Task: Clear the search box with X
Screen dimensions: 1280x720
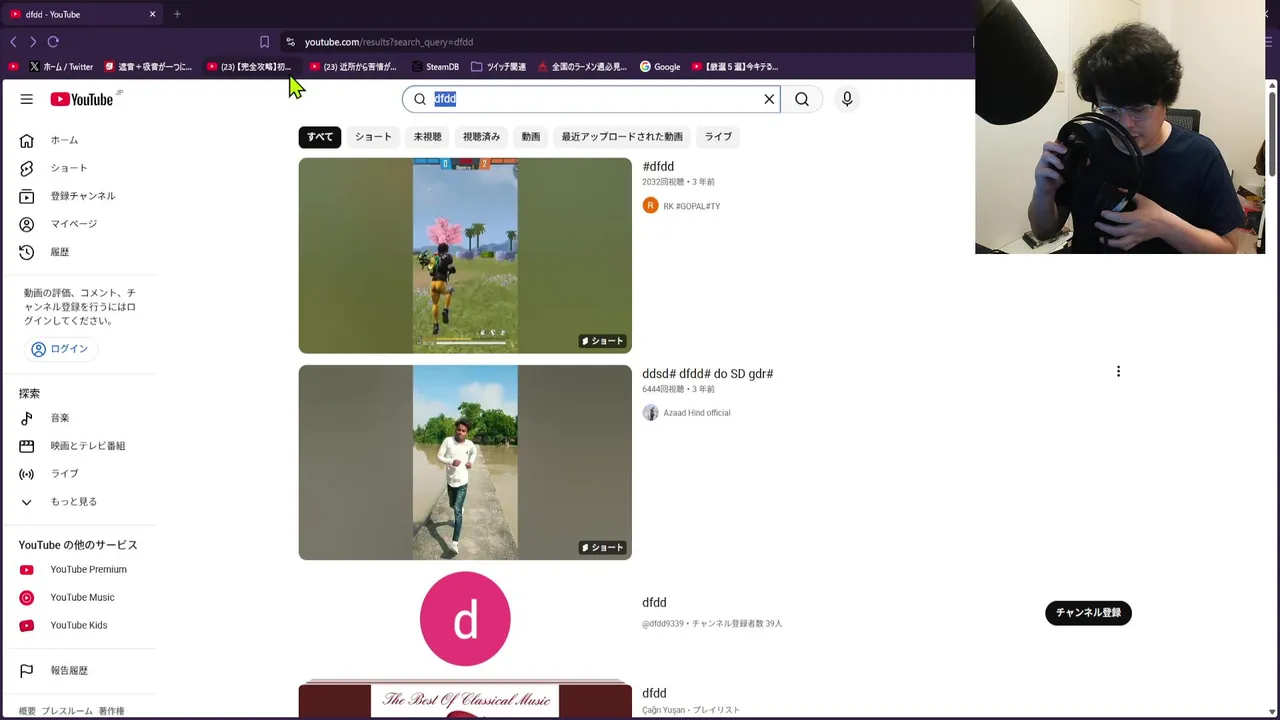Action: click(769, 99)
